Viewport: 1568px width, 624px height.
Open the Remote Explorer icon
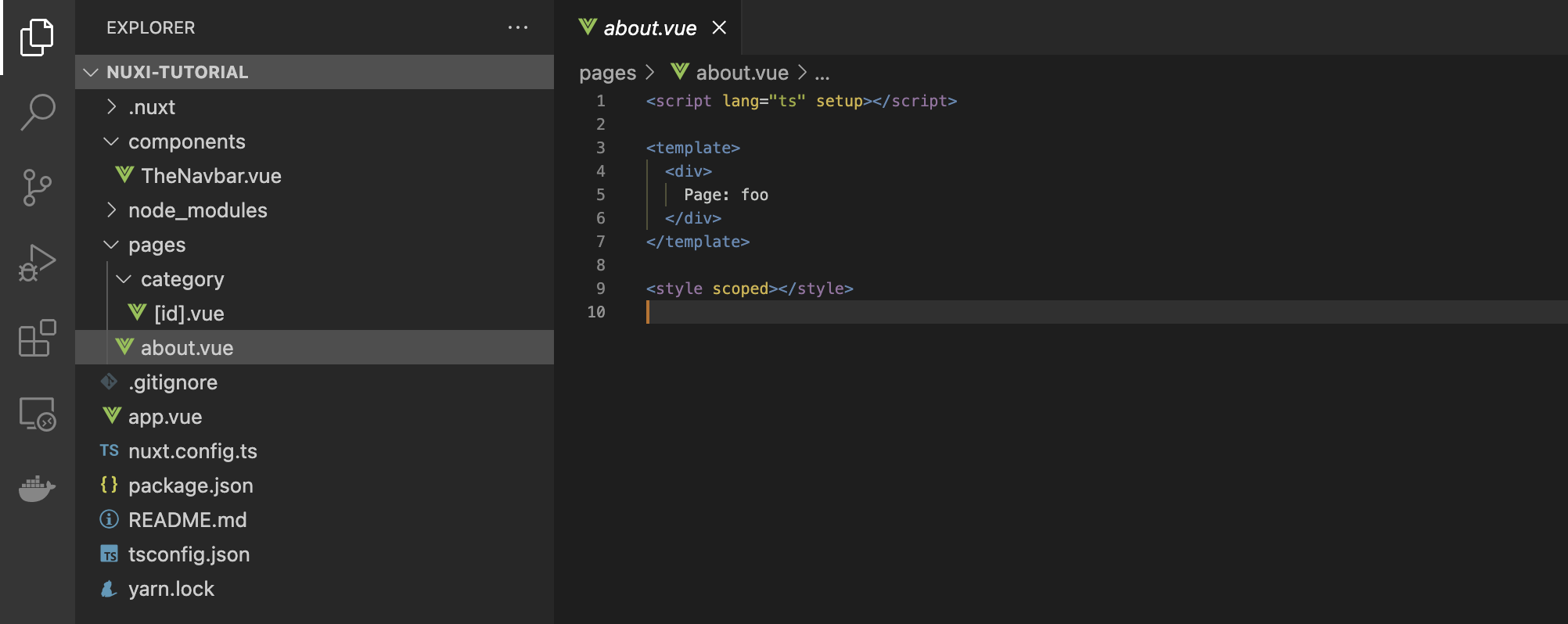pyautogui.click(x=37, y=414)
